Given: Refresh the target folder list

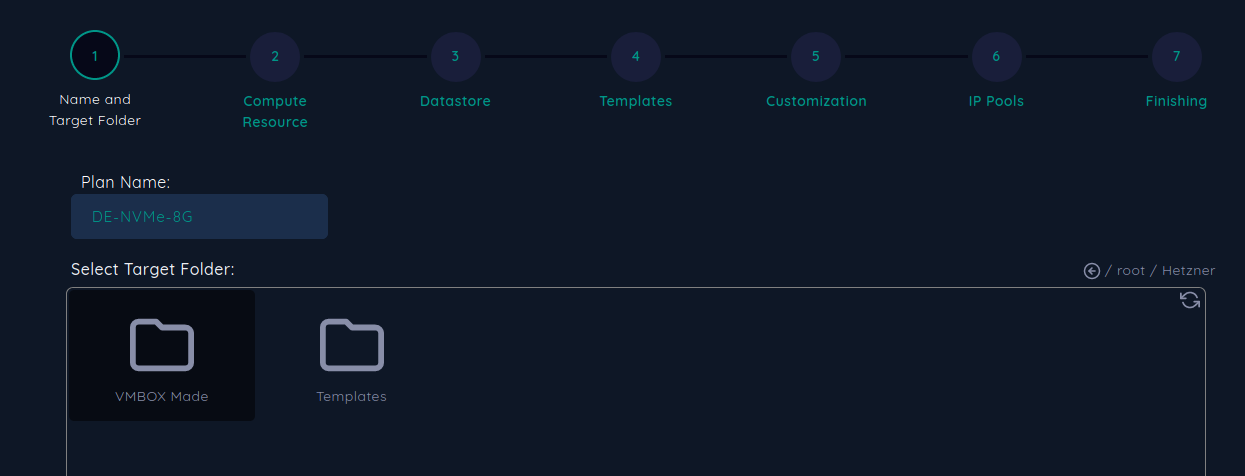Looking at the screenshot, I should (1190, 300).
